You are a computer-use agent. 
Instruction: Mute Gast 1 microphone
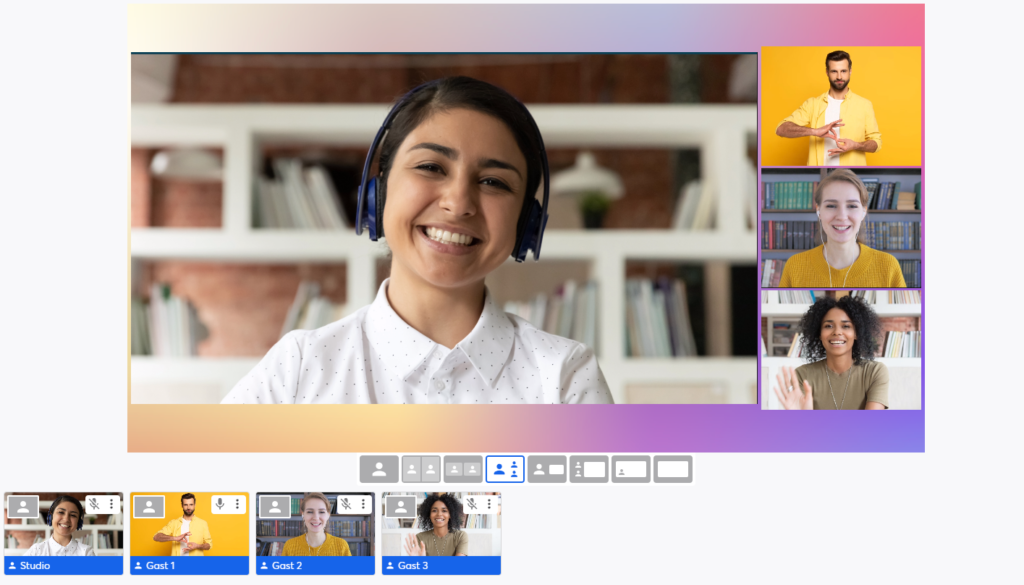(x=220, y=505)
